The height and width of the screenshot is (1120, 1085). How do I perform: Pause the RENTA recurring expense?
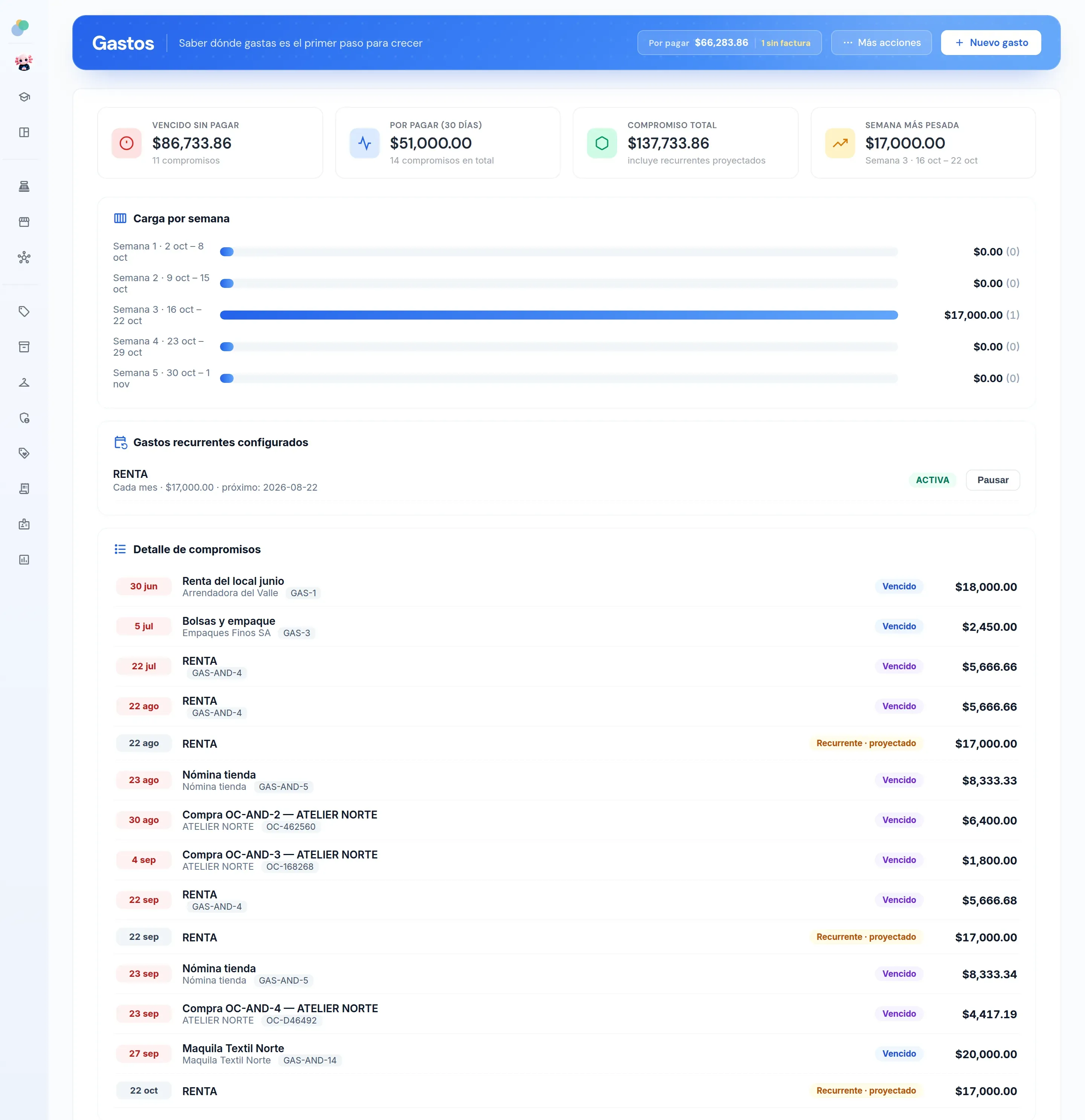992,480
